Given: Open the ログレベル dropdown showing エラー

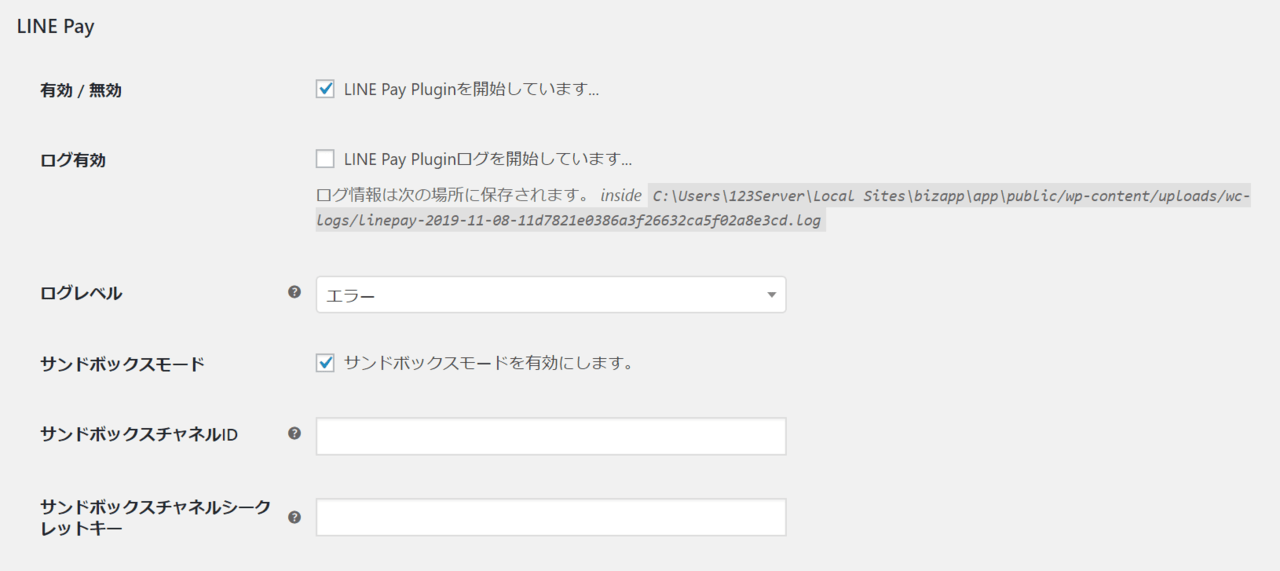Looking at the screenshot, I should click(551, 294).
